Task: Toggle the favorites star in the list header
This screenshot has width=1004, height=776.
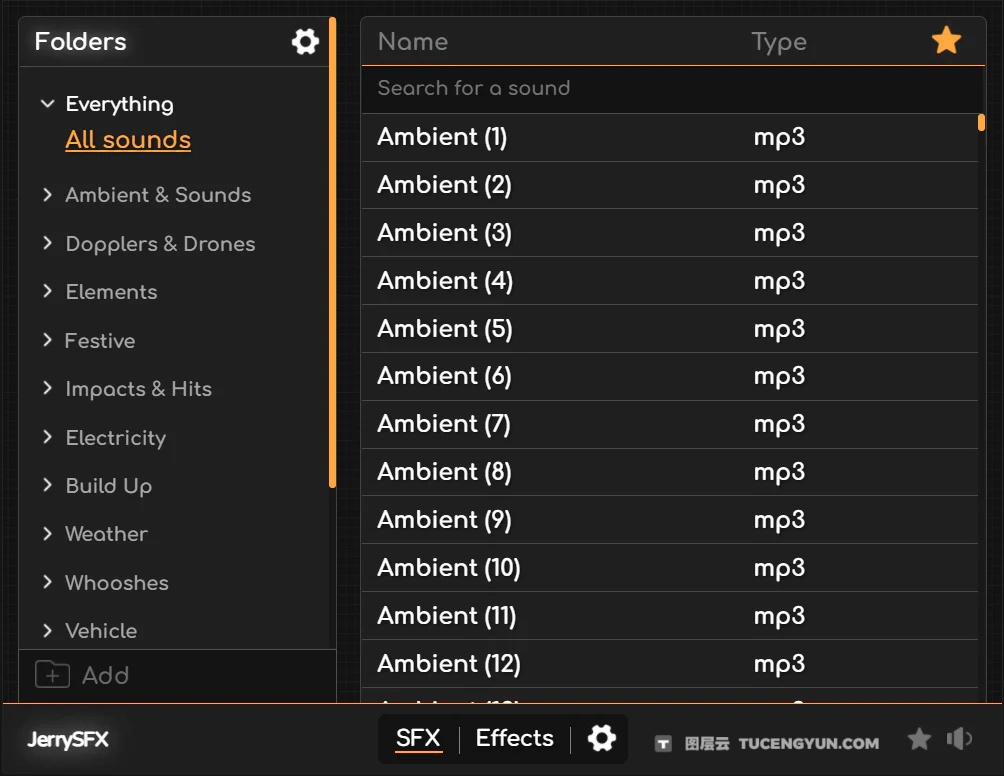Action: tap(946, 41)
